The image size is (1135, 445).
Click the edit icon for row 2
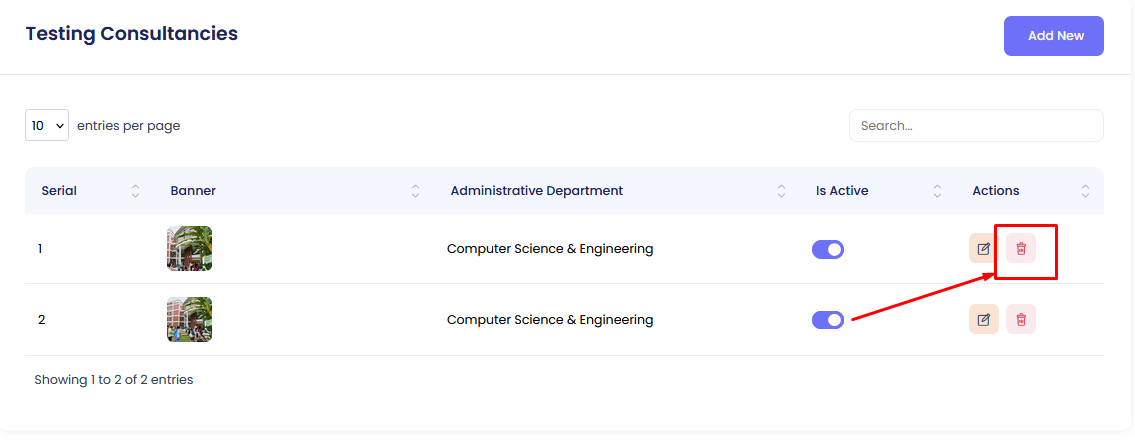click(984, 320)
